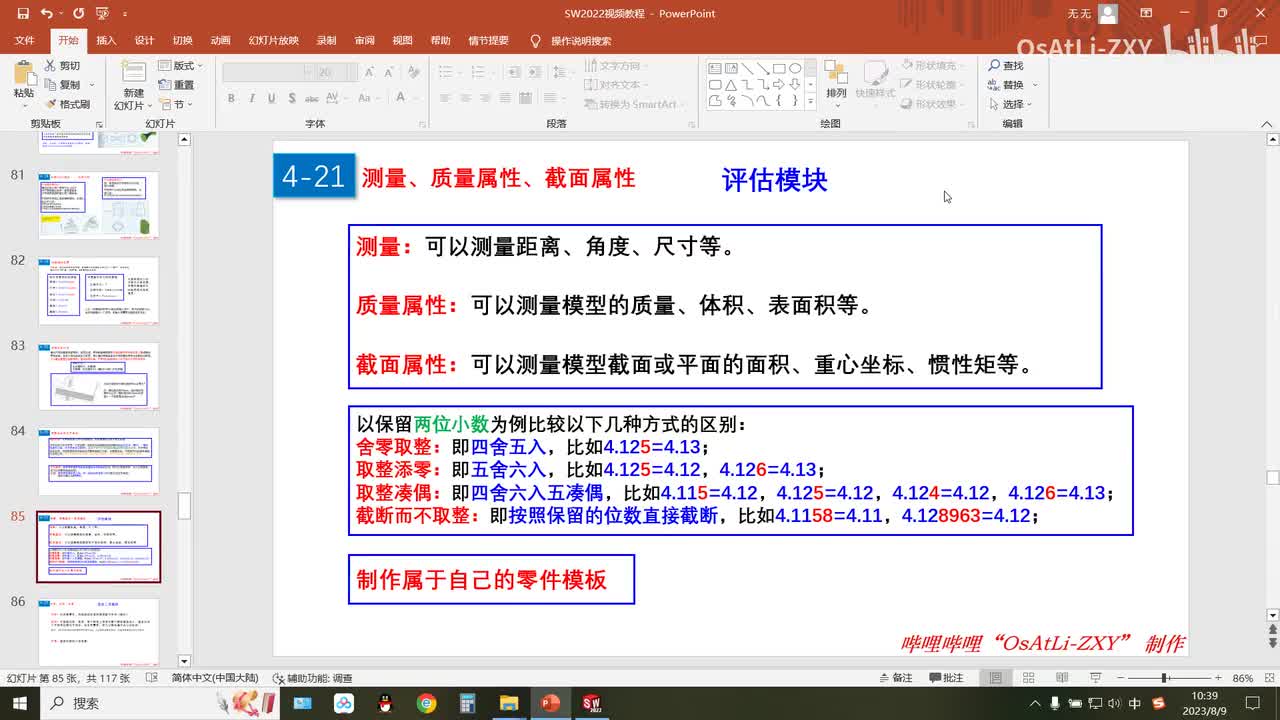Viewport: 1280px width, 720px height.
Task: Open SolidWorks from the taskbar
Action: [591, 703]
